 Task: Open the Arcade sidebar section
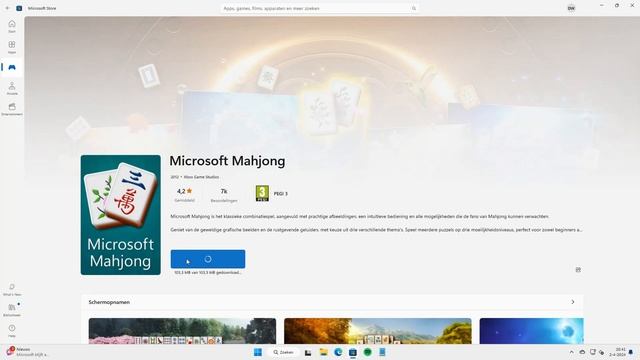12,88
